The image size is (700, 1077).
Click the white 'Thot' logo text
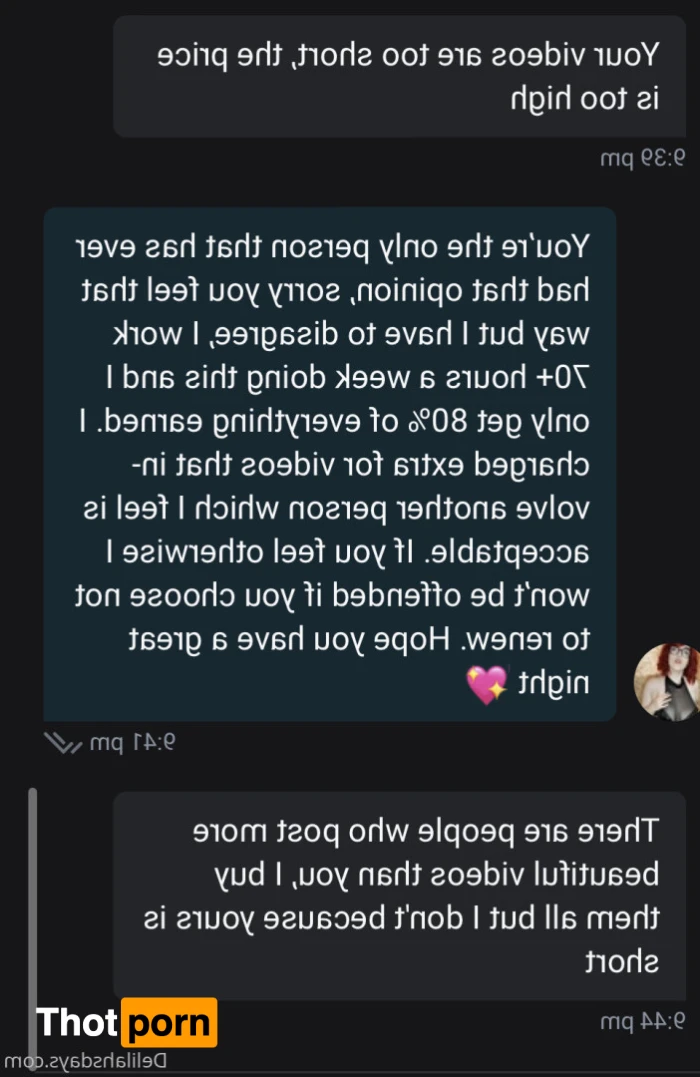pyautogui.click(x=78, y=1023)
